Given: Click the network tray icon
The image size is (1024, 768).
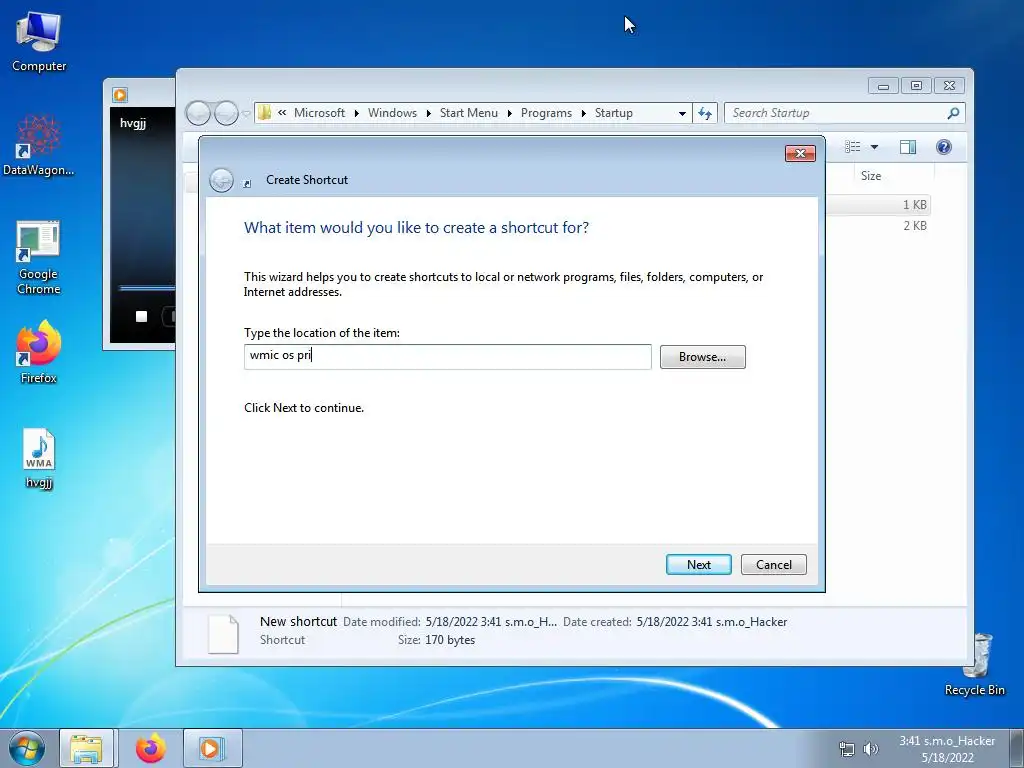Looking at the screenshot, I should tap(846, 749).
